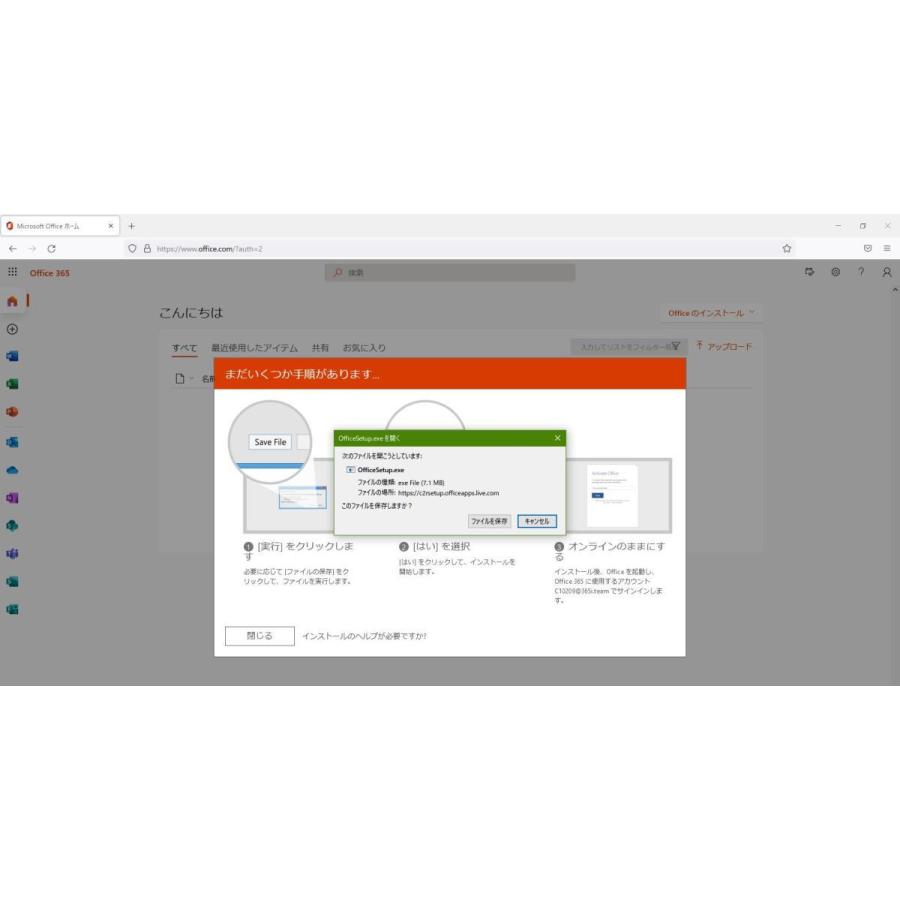900x900 pixels.
Task: Open Office settings gear icon
Action: (836, 271)
